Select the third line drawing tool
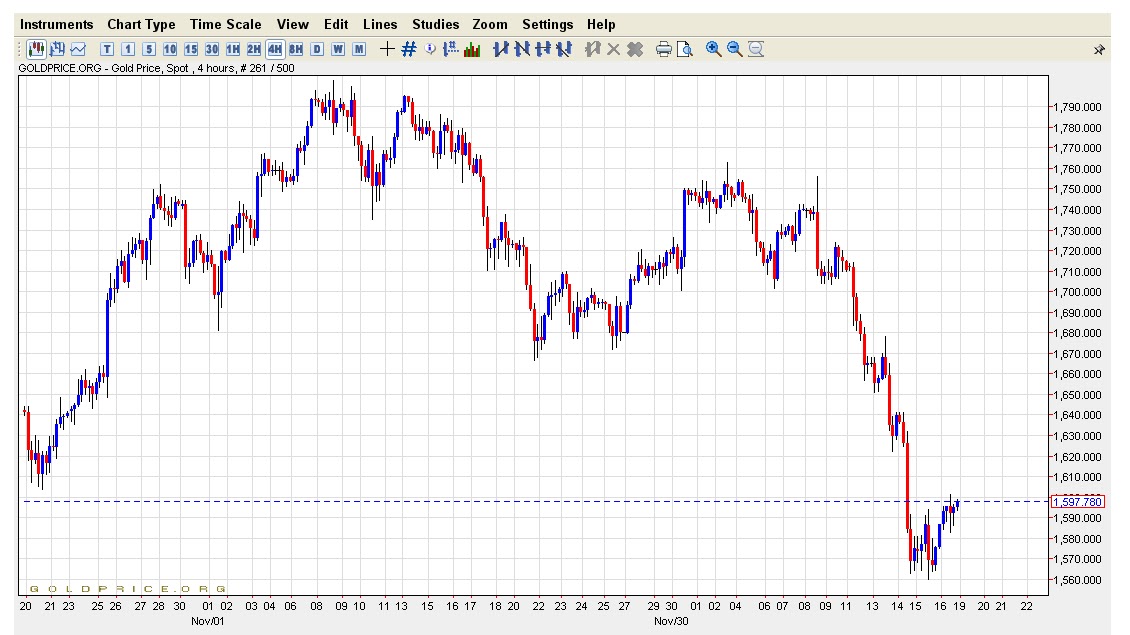1130x635 pixels. tap(543, 49)
